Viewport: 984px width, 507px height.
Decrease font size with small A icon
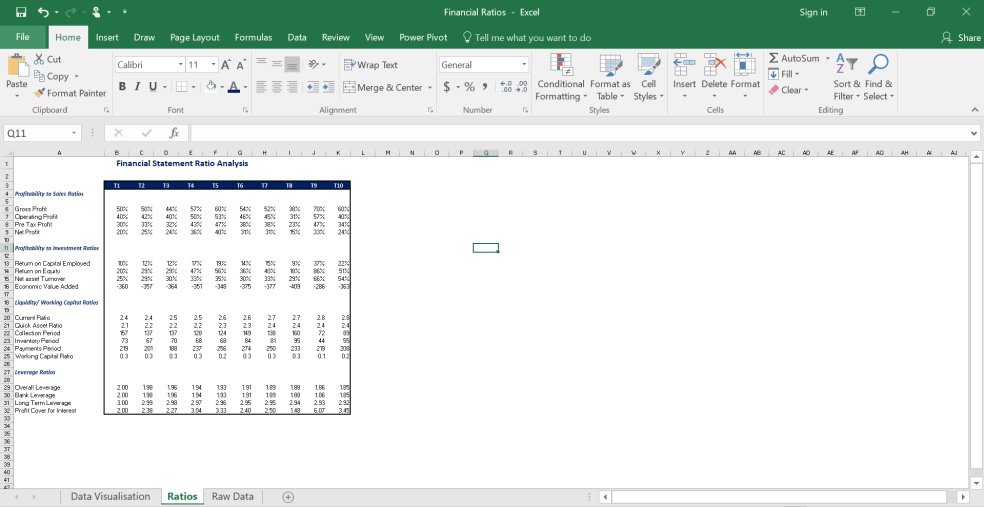(241, 65)
